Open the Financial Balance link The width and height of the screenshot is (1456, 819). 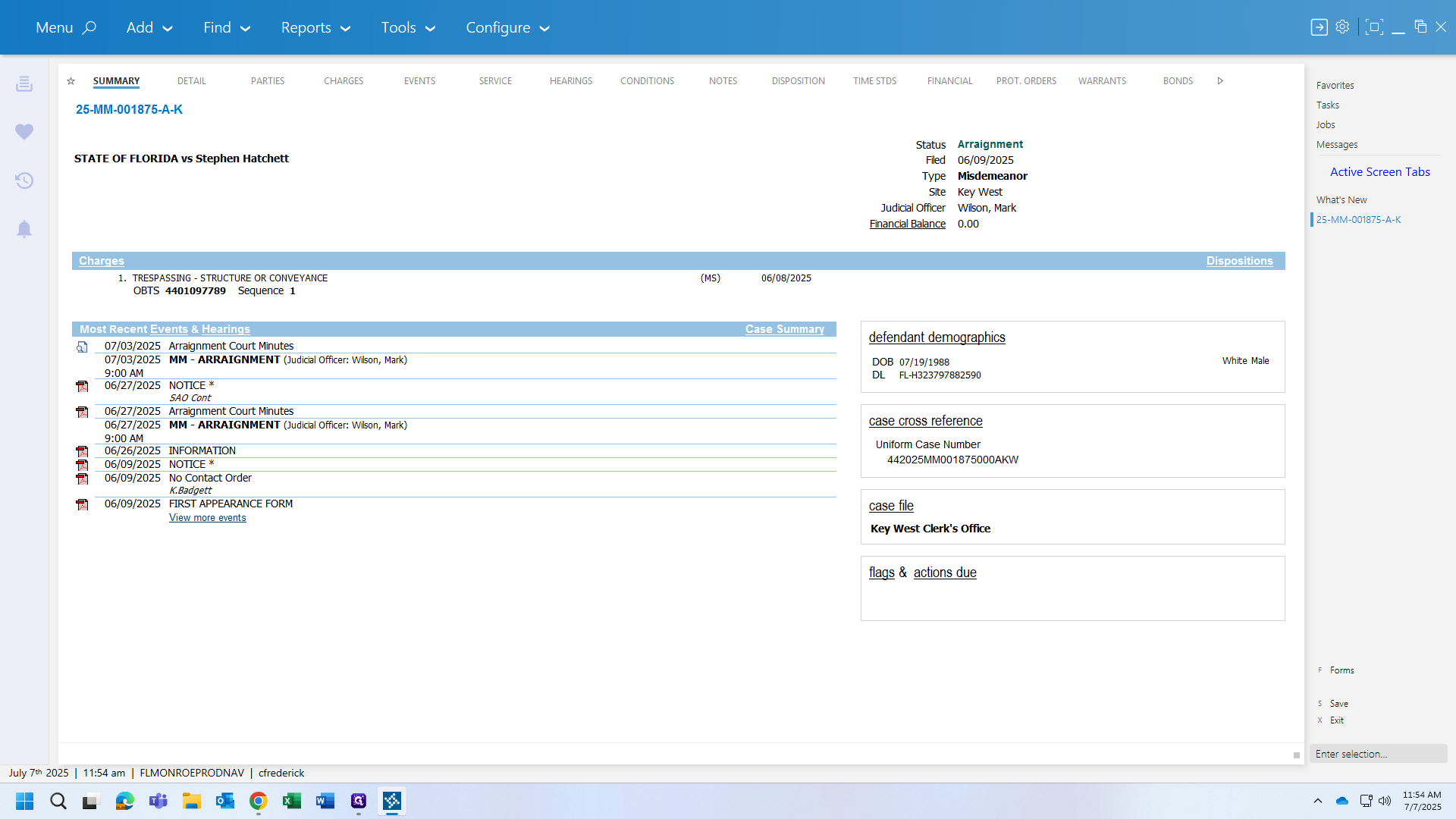pyautogui.click(x=907, y=224)
